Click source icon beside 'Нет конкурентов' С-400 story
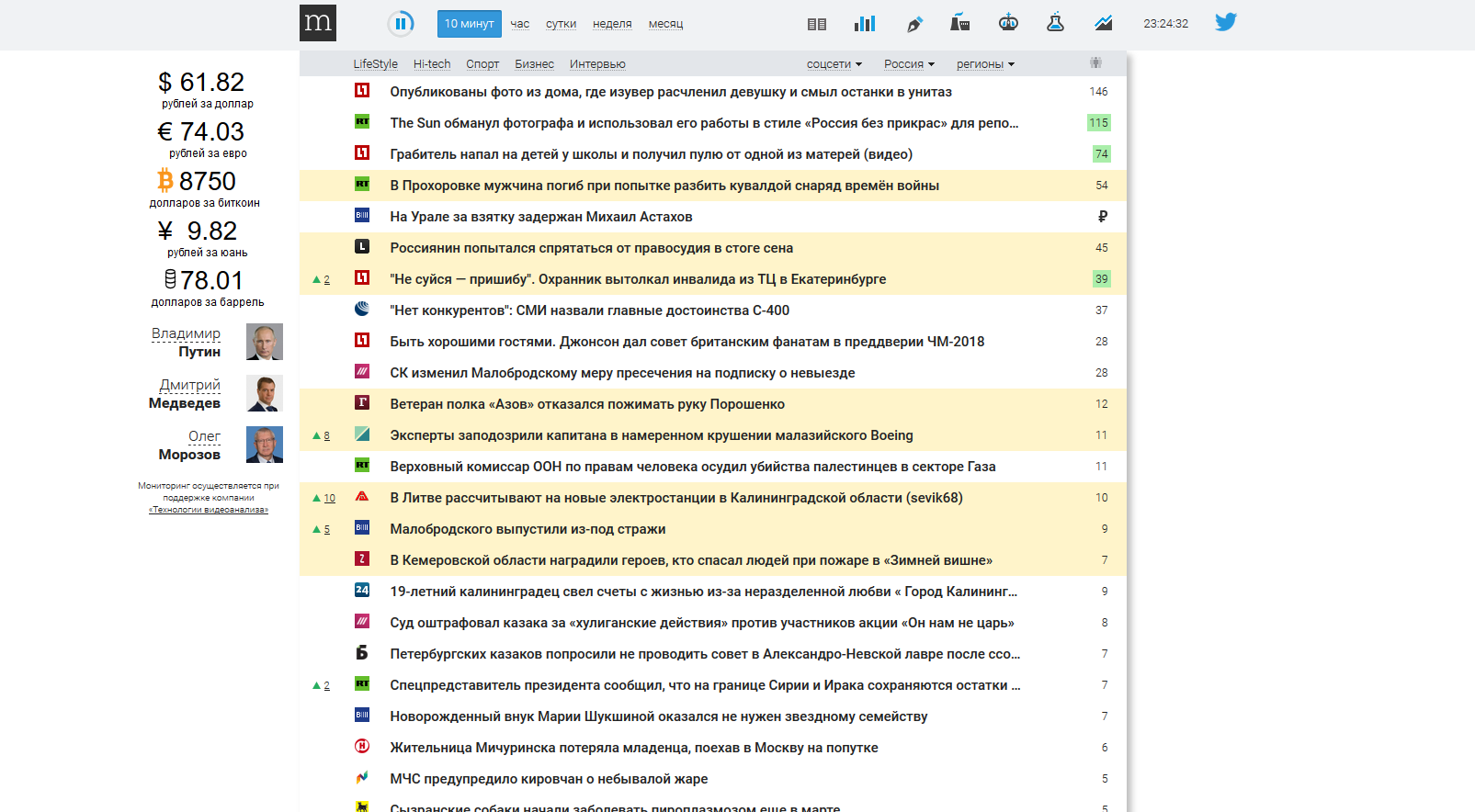Viewport: 1475px width, 812px height. [x=362, y=309]
